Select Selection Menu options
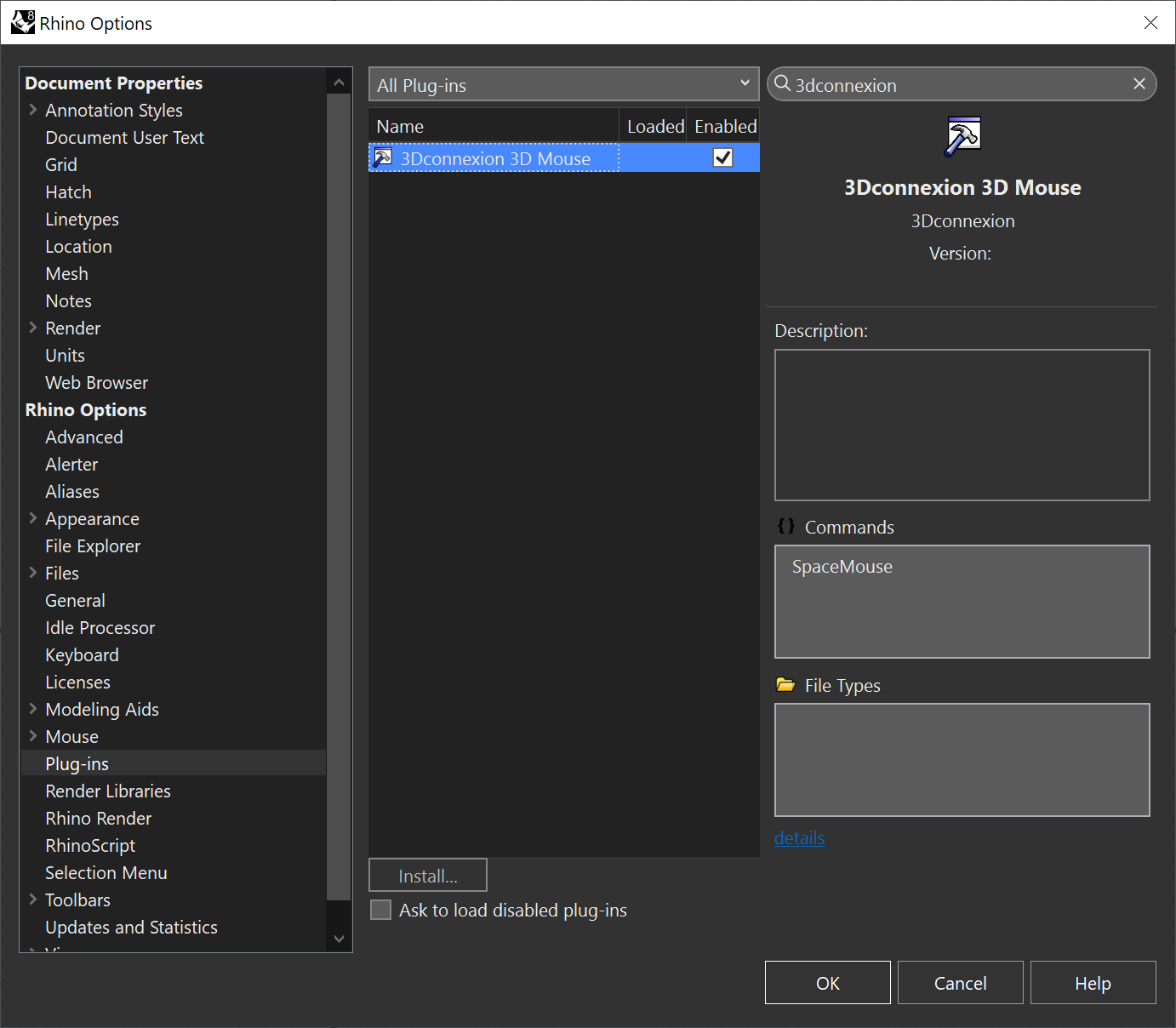This screenshot has height=1028, width=1176. pyautogui.click(x=106, y=872)
